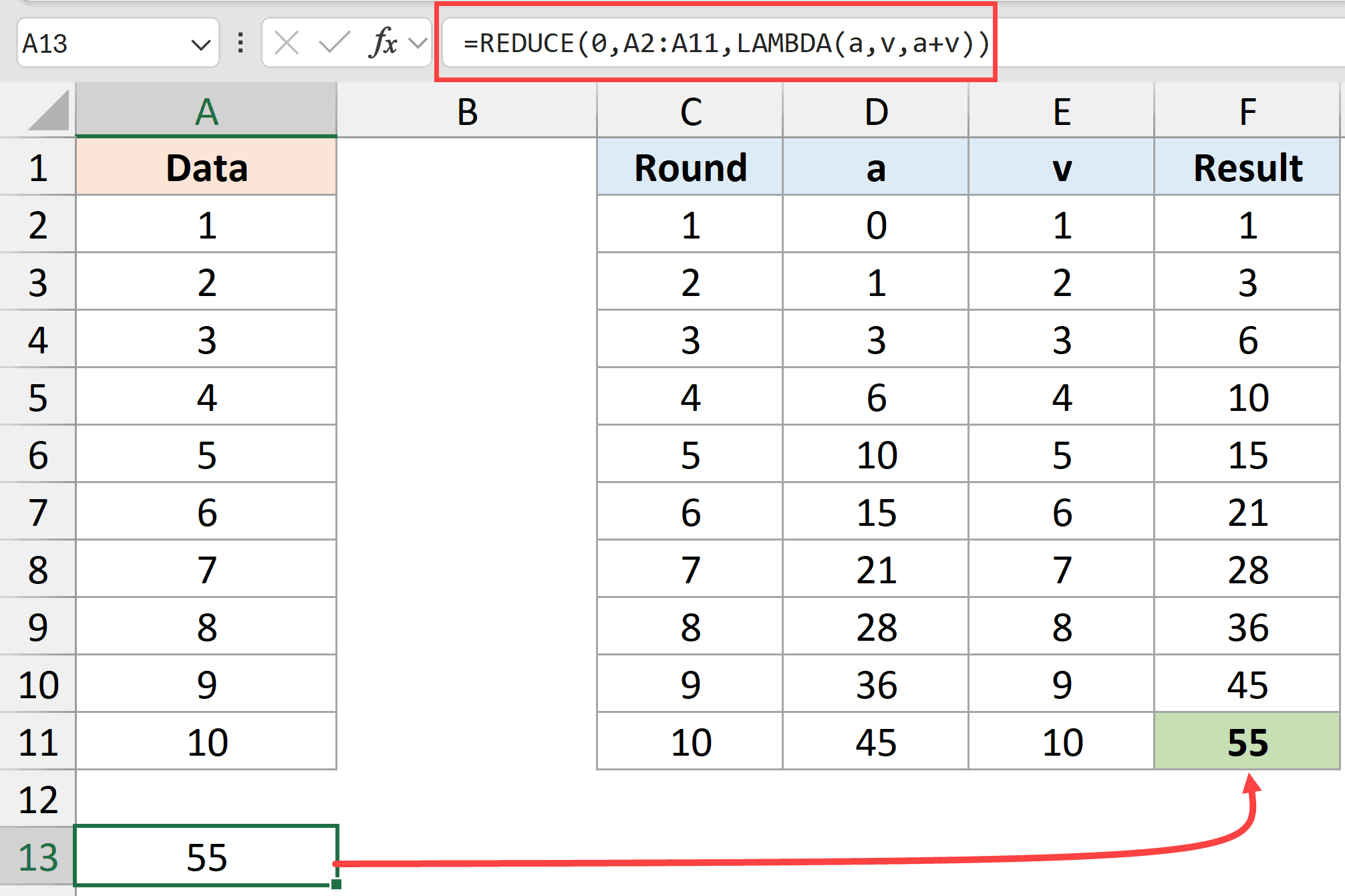Select the Round header cell in column C

click(690, 168)
